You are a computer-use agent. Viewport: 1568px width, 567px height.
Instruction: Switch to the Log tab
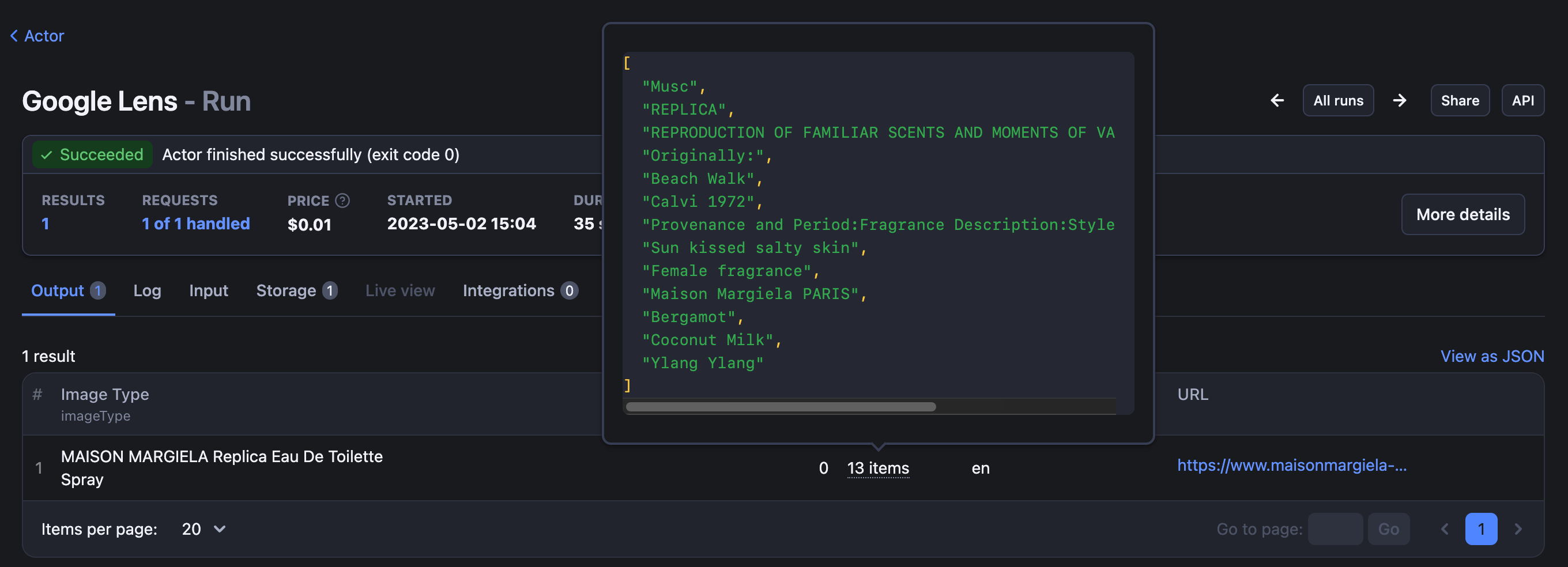pos(146,291)
